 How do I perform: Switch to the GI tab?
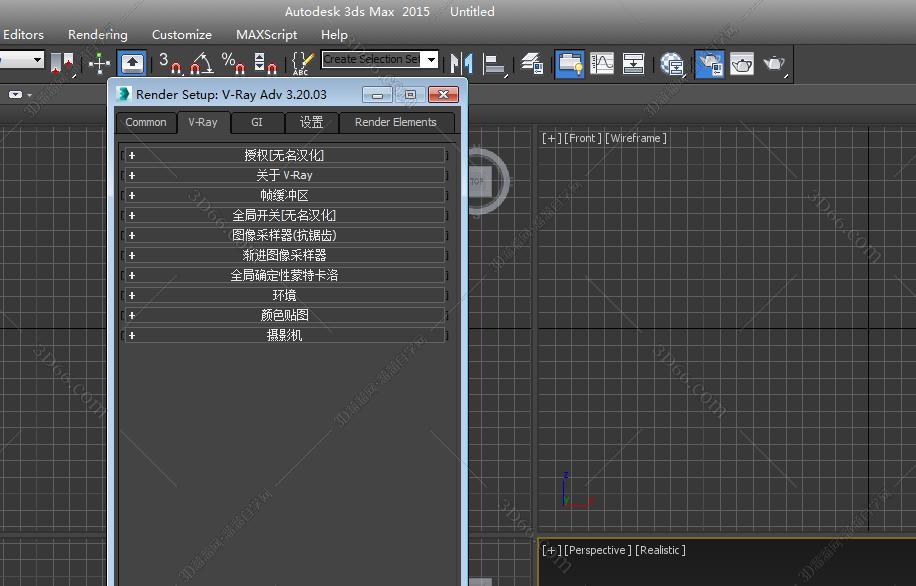(257, 122)
